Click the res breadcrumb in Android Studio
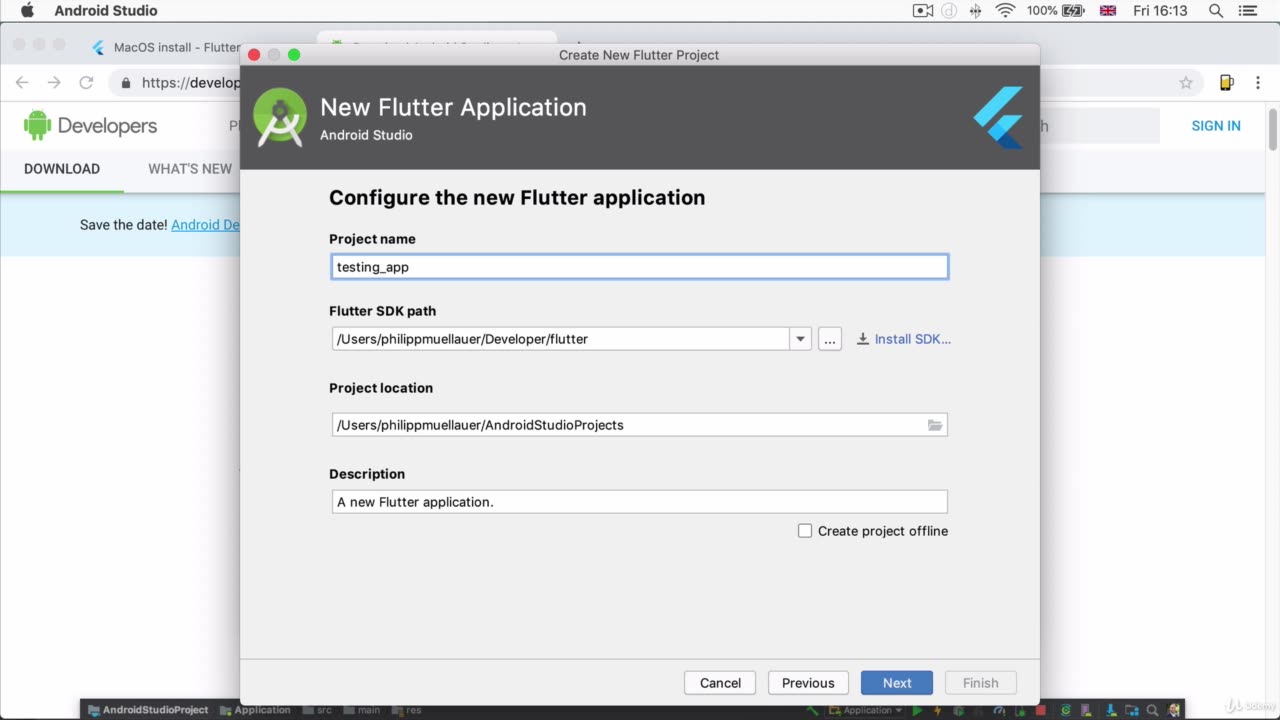This screenshot has width=1280, height=720. click(407, 710)
